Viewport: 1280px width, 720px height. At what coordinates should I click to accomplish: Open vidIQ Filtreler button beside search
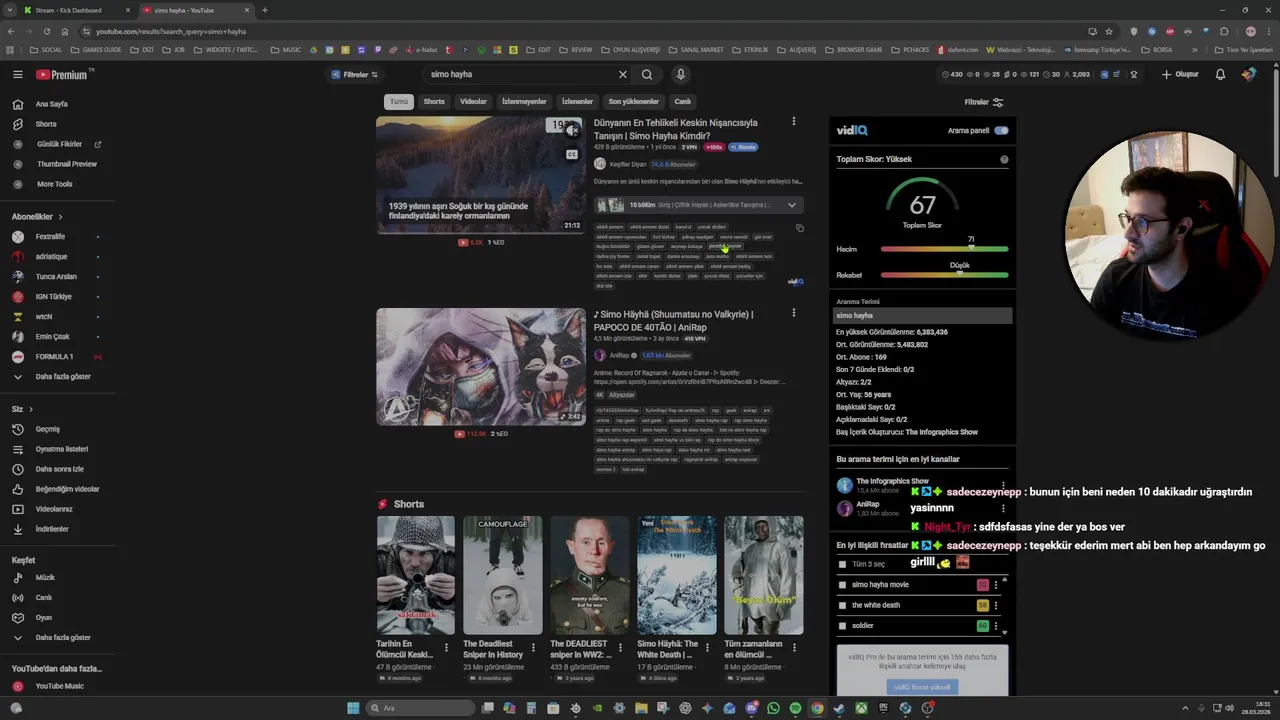[x=354, y=74]
